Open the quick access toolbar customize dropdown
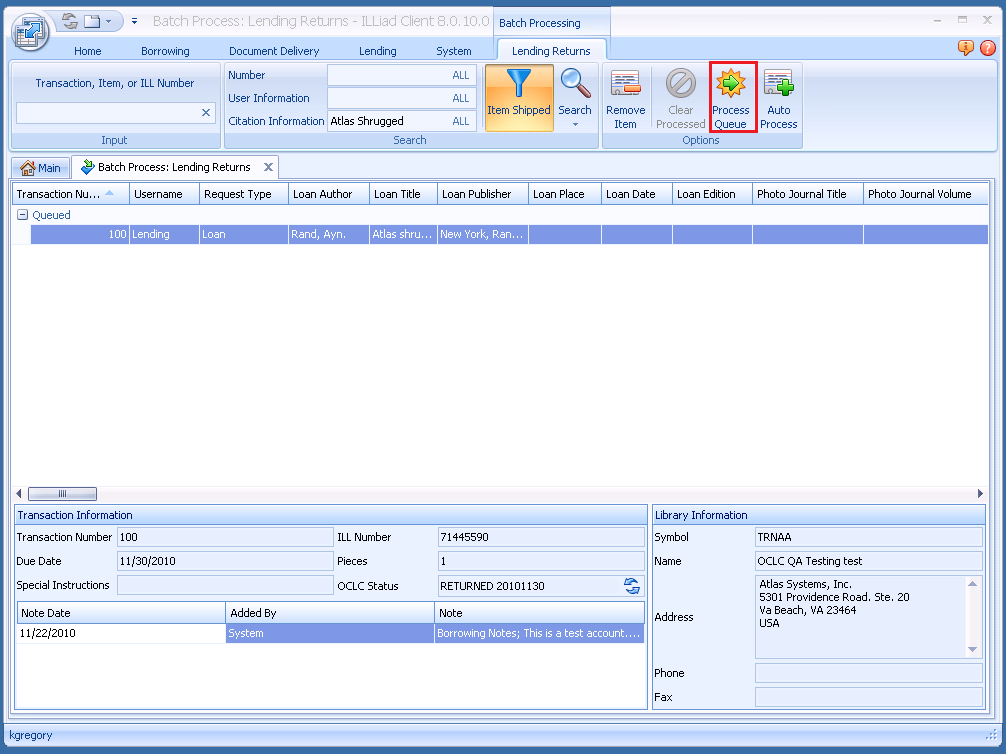The width and height of the screenshot is (1006, 754). [135, 21]
